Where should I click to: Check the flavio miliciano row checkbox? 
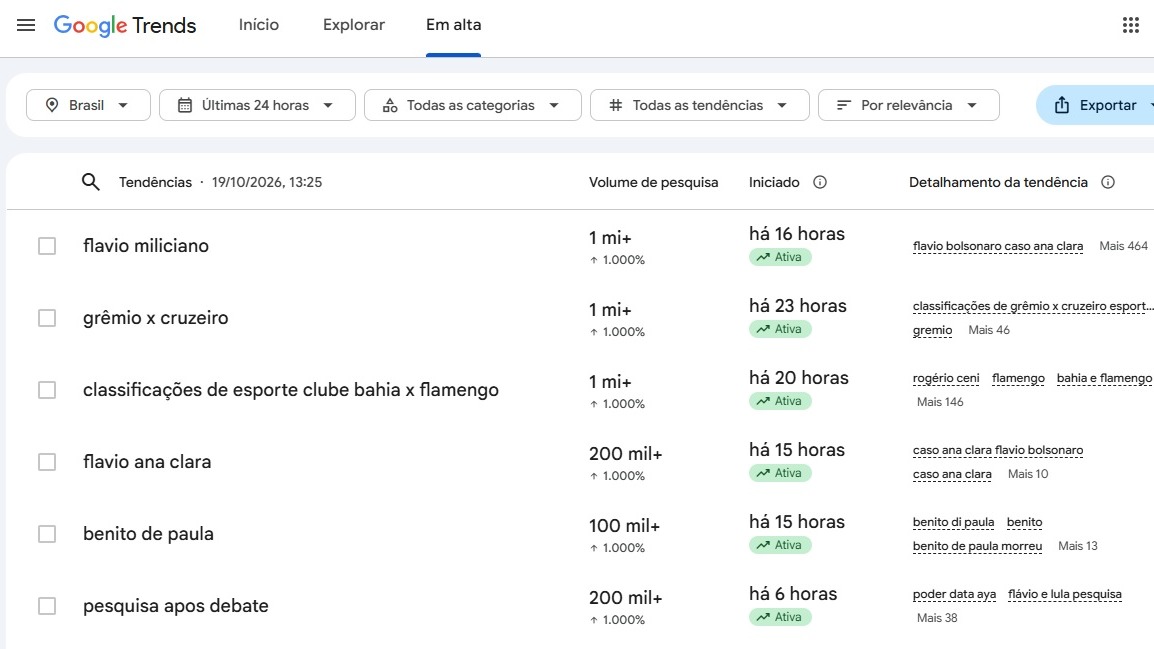tap(47, 246)
